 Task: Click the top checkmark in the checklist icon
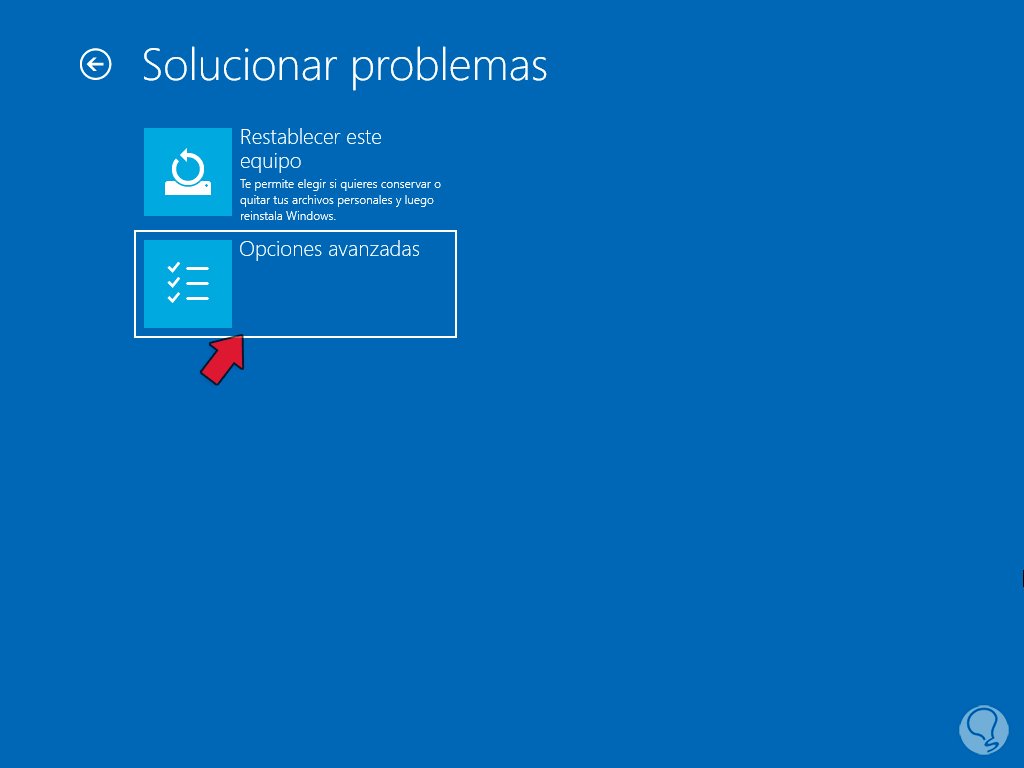coord(174,267)
